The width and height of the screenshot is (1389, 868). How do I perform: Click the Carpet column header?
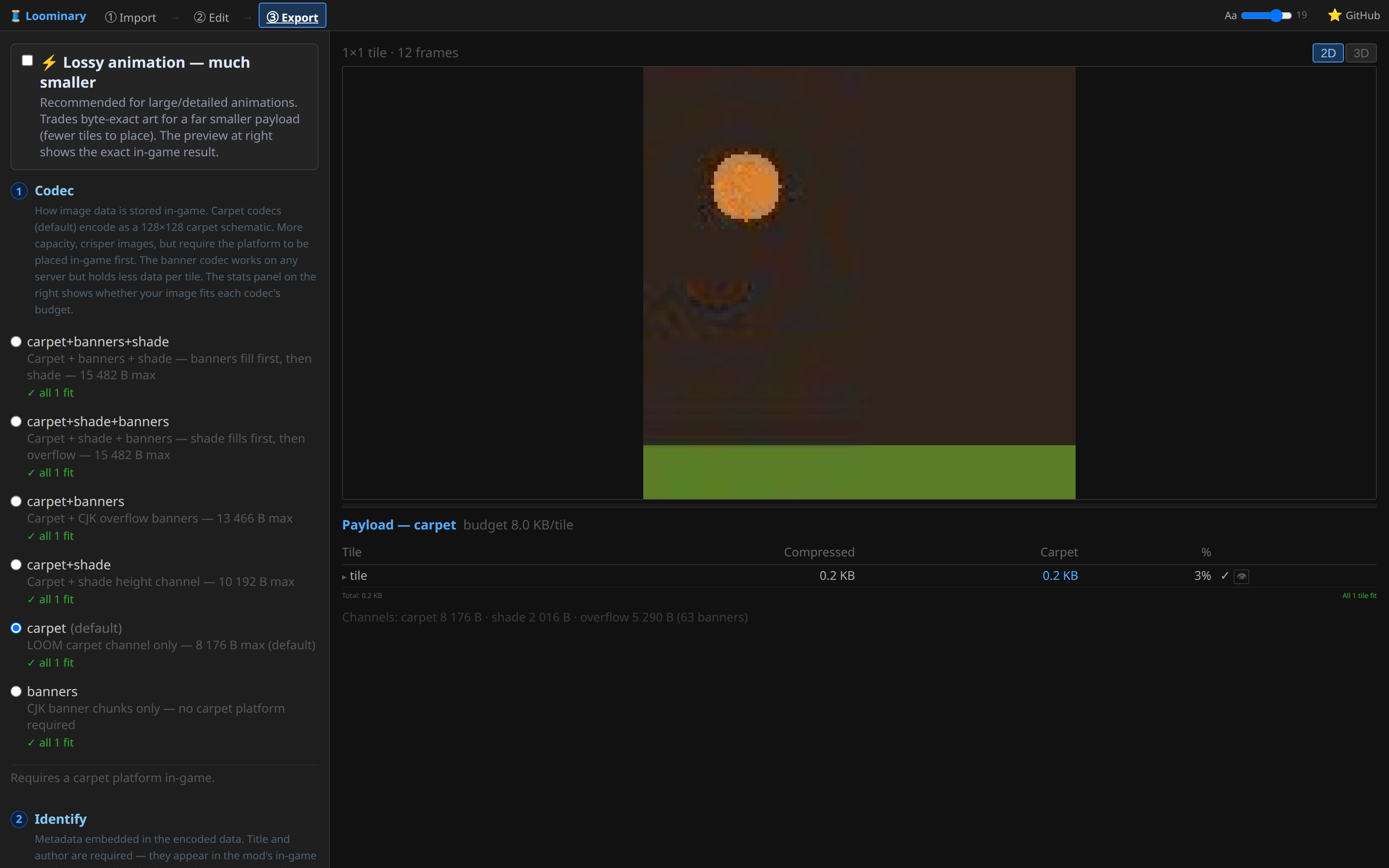pyautogui.click(x=1059, y=552)
